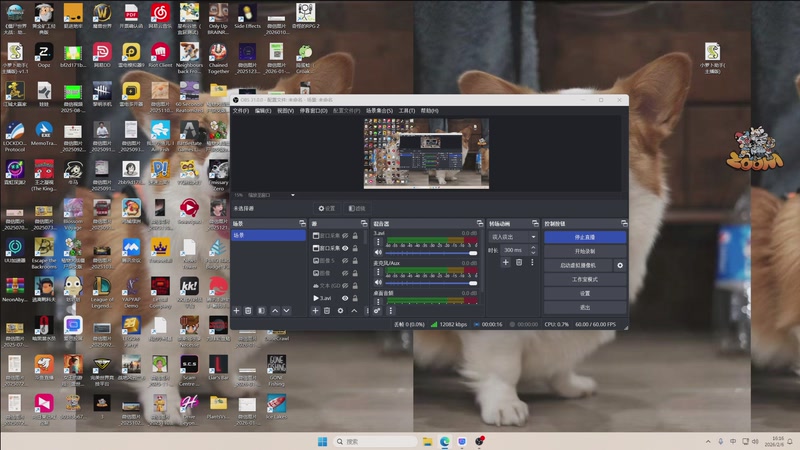Adjust the 麦克风/Aux volume slider
Viewport: 800px width, 450px height.
[x=431, y=283]
